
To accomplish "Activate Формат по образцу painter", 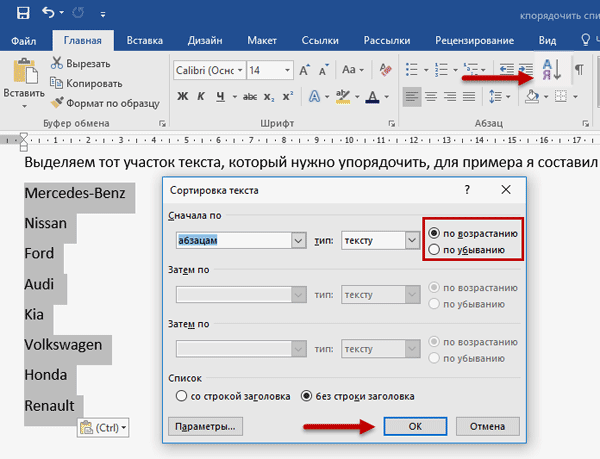I will coord(105,103).
